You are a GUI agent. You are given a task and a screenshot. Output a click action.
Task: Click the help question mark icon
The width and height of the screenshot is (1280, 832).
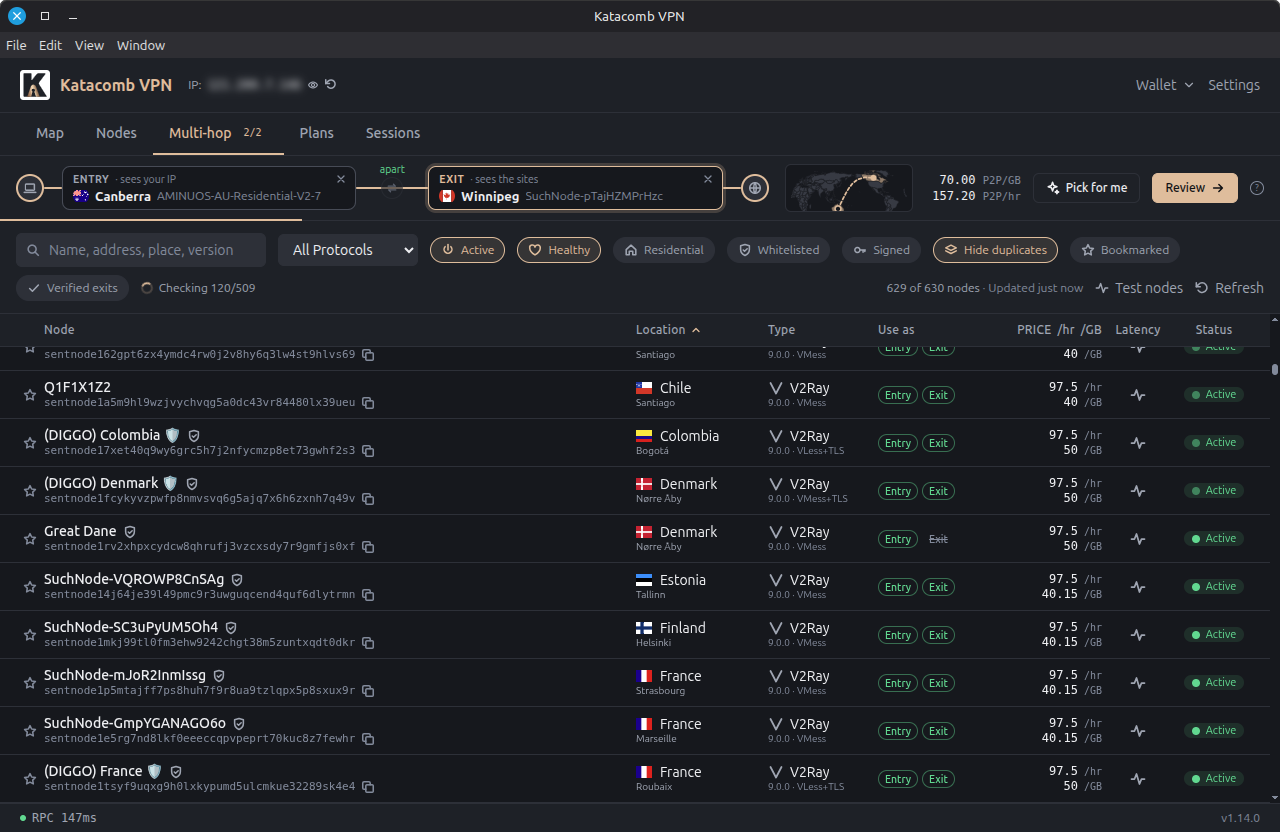[1257, 188]
